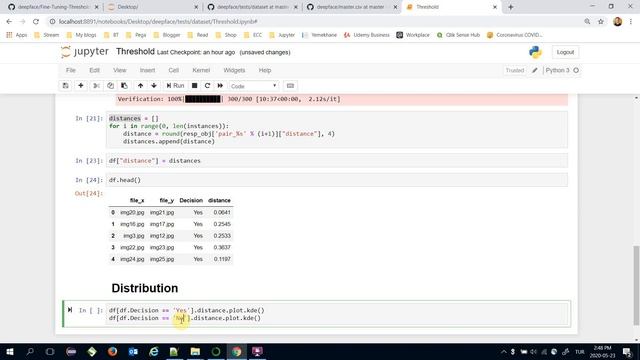Open the Coronavirus COVID bookmark
Screen dimensions: 640x360
(514, 35)
